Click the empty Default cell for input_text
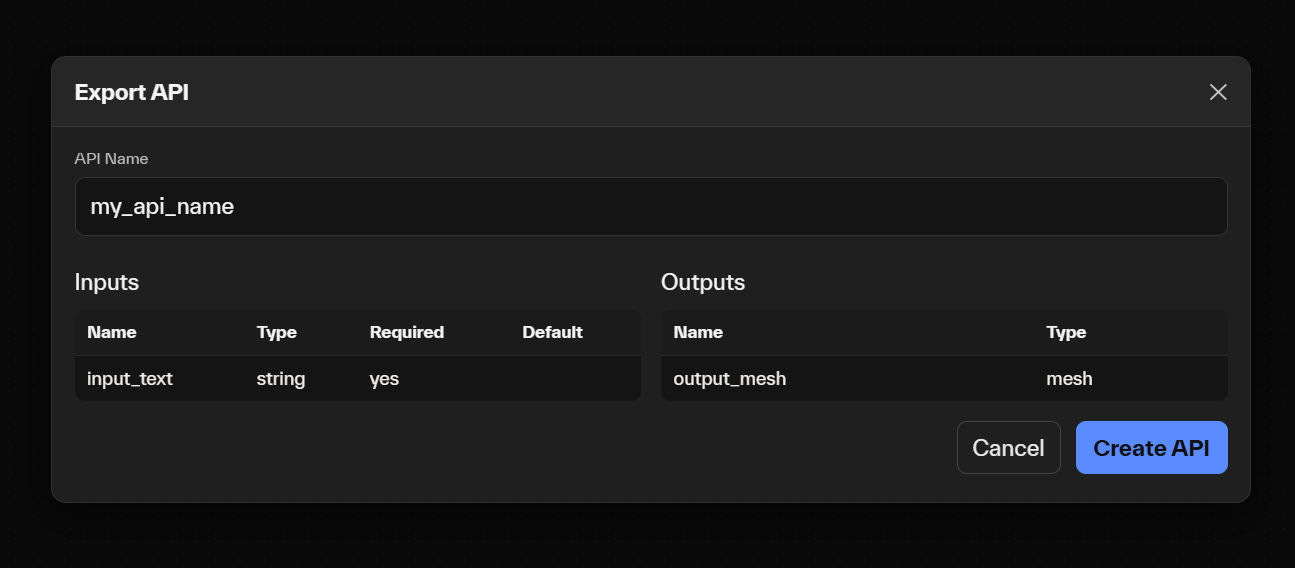Screen dimensions: 1295x568 pyautogui.click(x=575, y=379)
